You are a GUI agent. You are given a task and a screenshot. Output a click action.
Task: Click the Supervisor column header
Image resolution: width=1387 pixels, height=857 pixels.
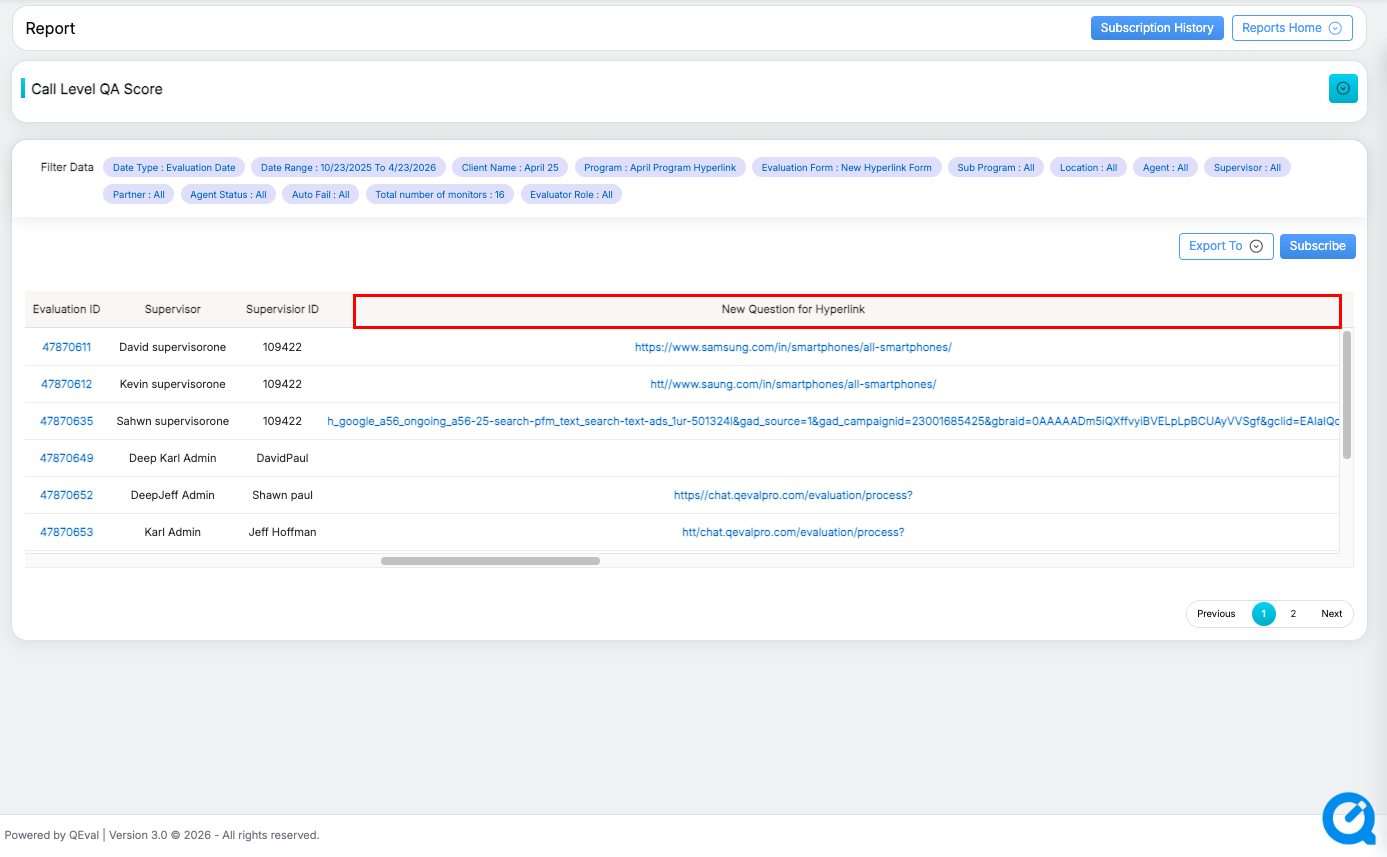pos(172,310)
